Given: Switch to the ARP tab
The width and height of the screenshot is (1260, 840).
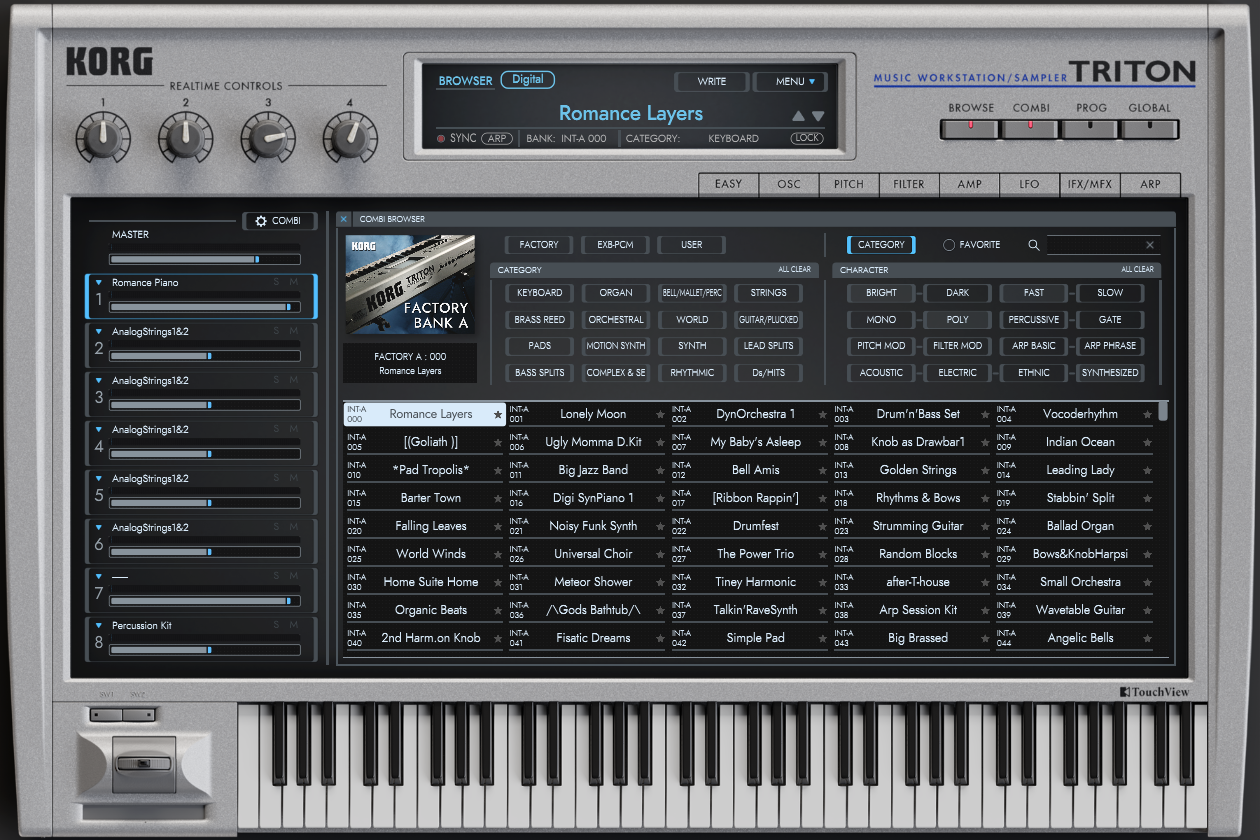Looking at the screenshot, I should pos(1150,184).
